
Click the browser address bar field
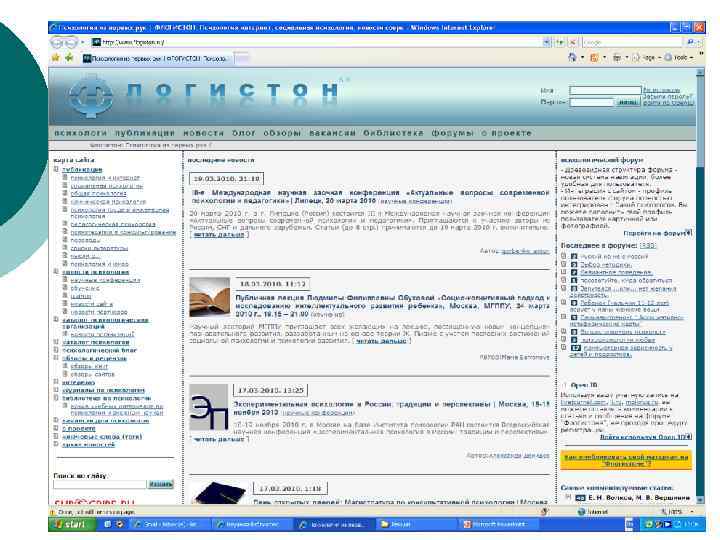[x=317, y=42]
